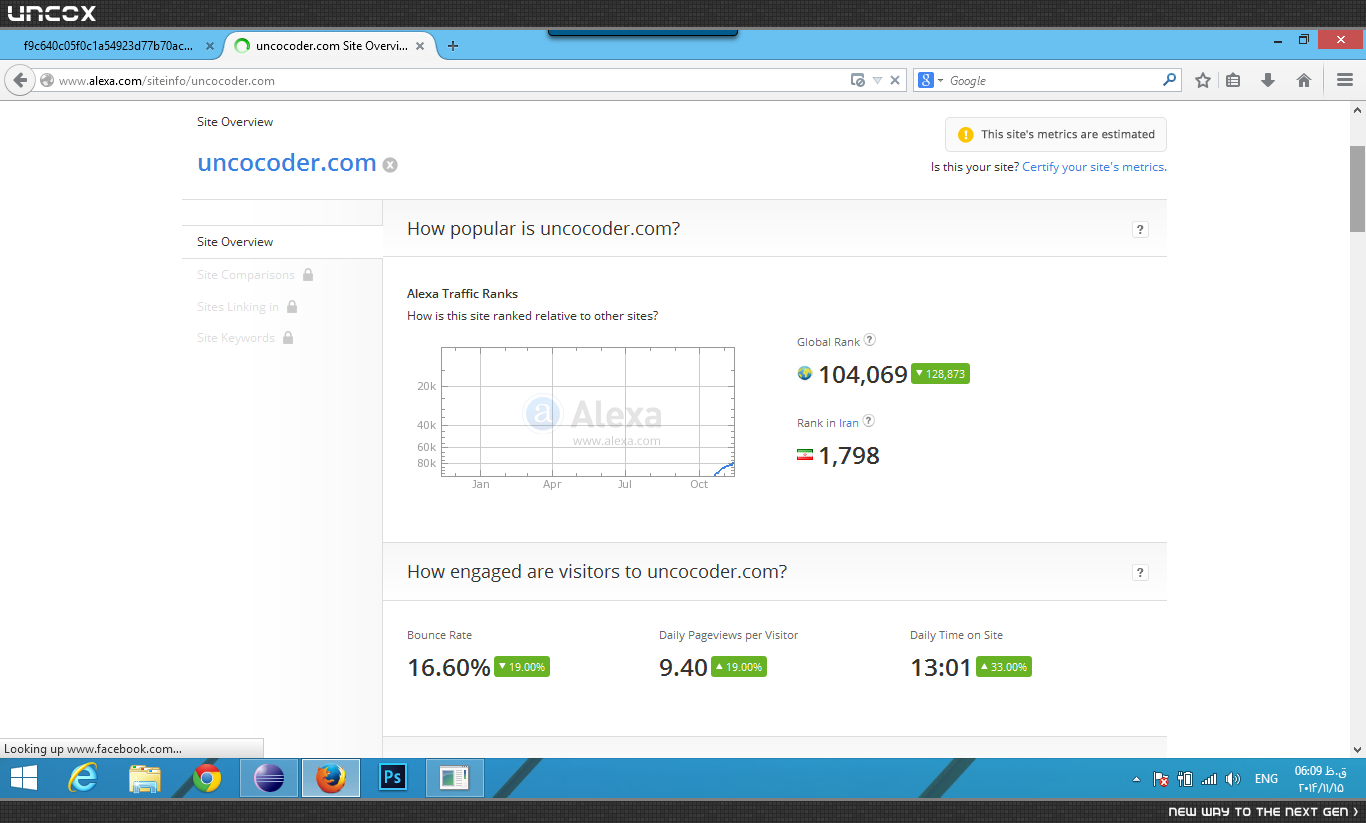This screenshot has height=823, width=1366.
Task: Click the Daily Time on Site 33.00% badge
Action: (1004, 667)
